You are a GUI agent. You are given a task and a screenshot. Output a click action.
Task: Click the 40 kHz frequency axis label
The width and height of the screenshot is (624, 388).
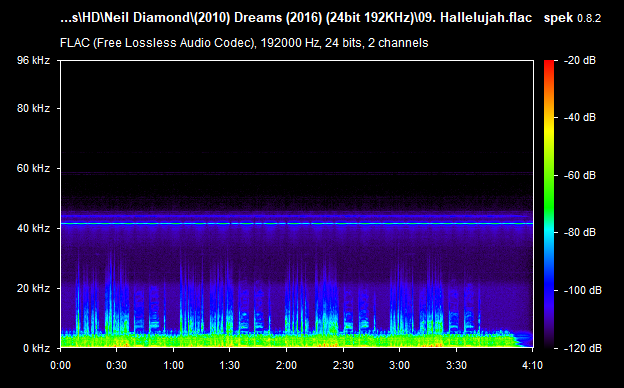point(33,228)
